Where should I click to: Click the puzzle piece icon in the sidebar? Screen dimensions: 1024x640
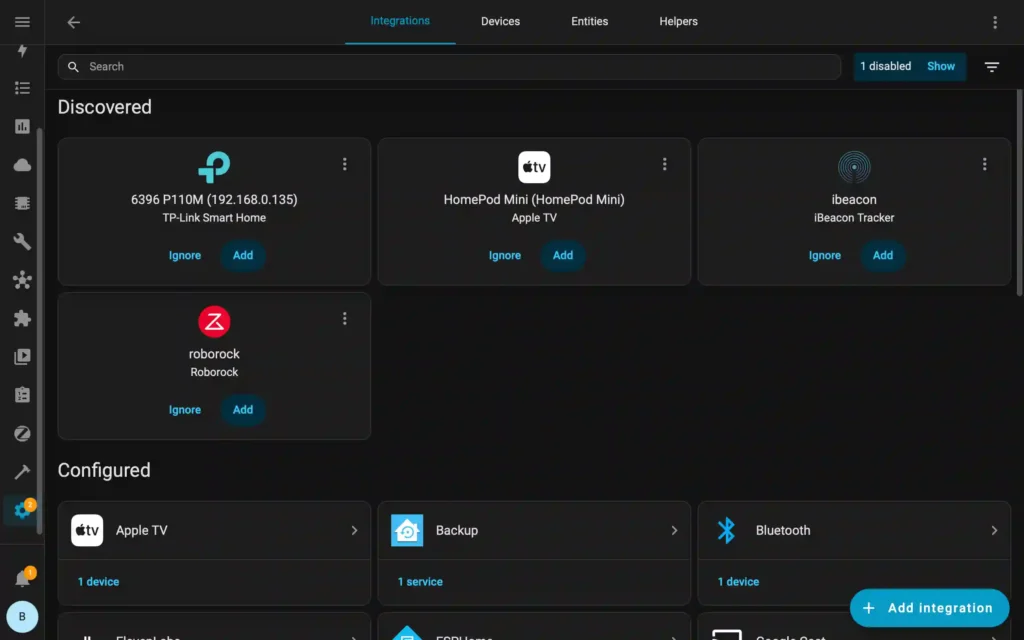(21, 318)
